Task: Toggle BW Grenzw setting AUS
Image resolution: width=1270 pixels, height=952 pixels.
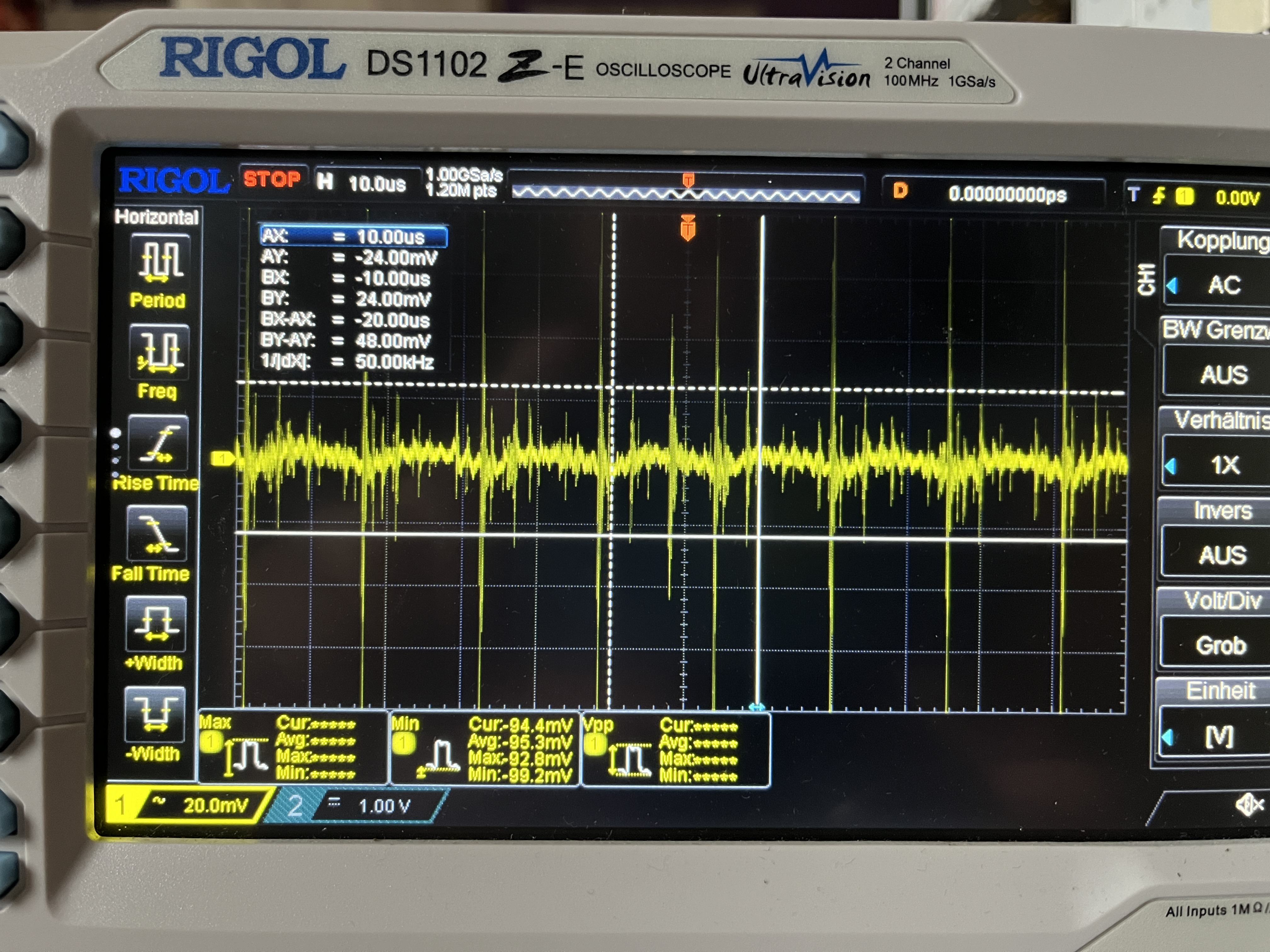Action: (1223, 375)
